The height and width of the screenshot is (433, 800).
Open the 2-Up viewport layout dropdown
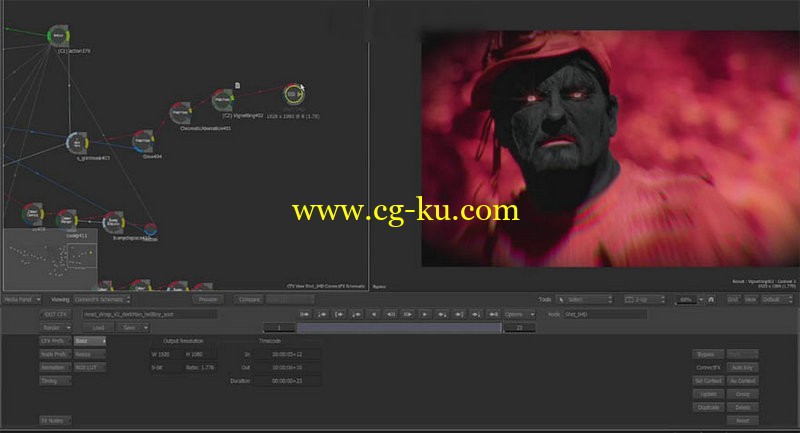(645, 299)
